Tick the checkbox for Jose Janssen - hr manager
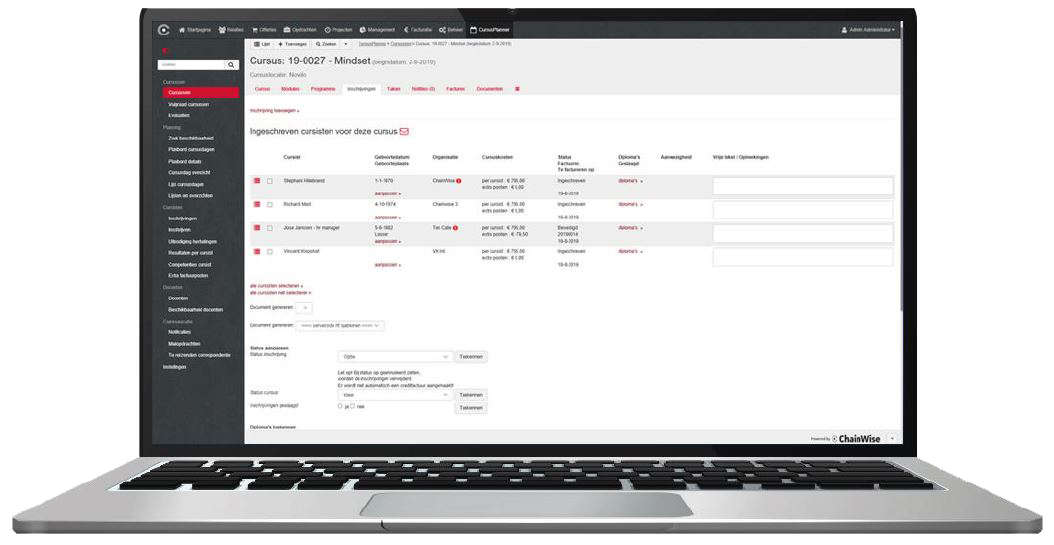 (x=270, y=228)
